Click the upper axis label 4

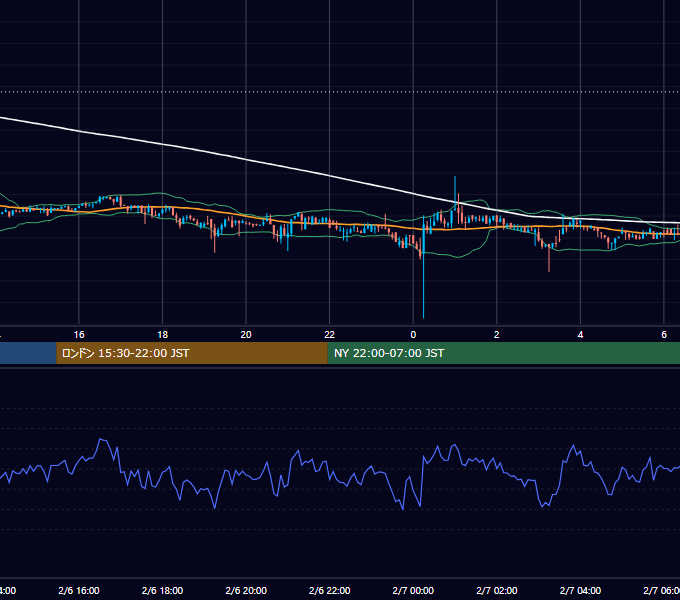tap(580, 335)
